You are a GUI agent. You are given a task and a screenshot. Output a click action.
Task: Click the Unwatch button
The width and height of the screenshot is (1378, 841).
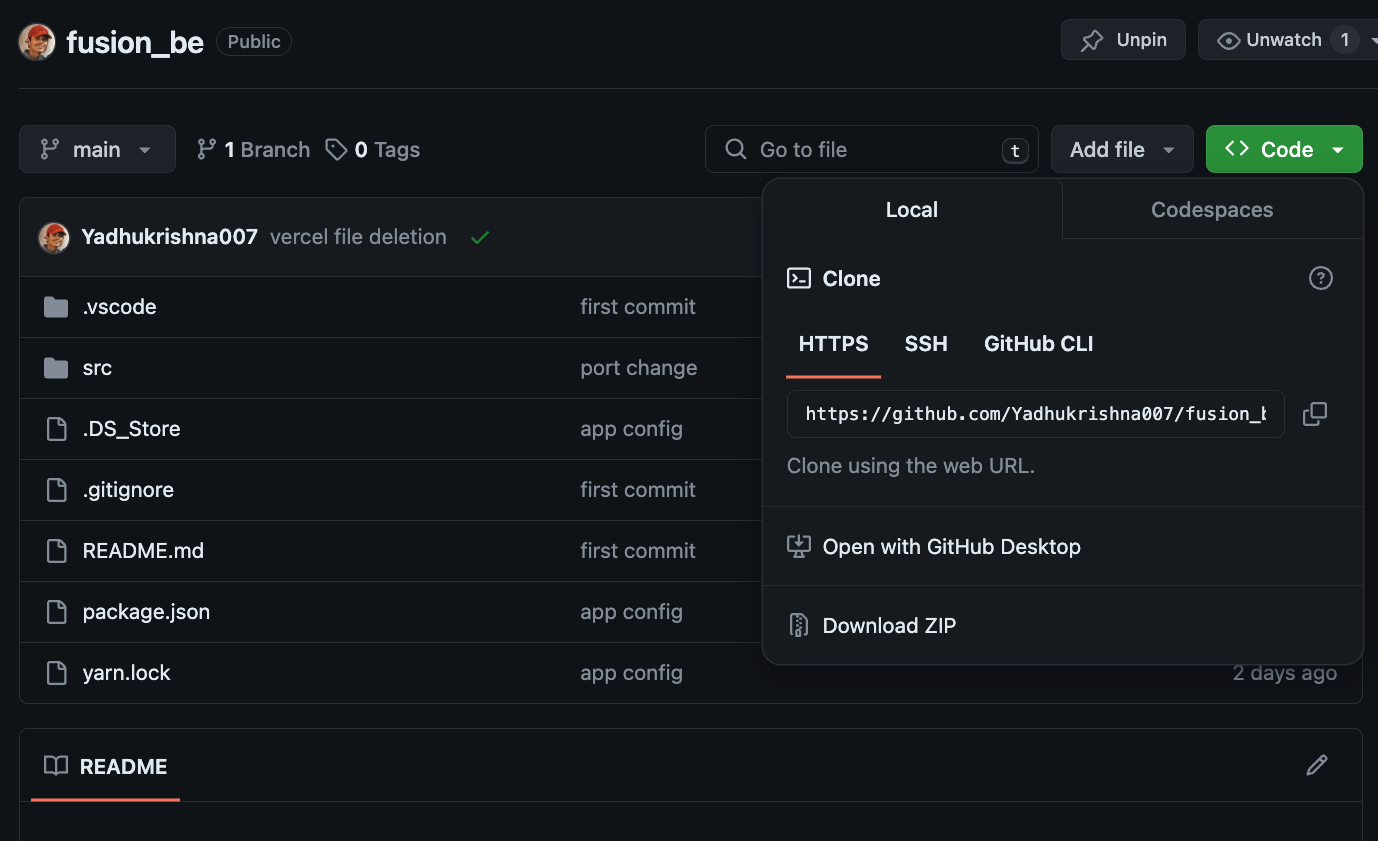[x=1290, y=40]
